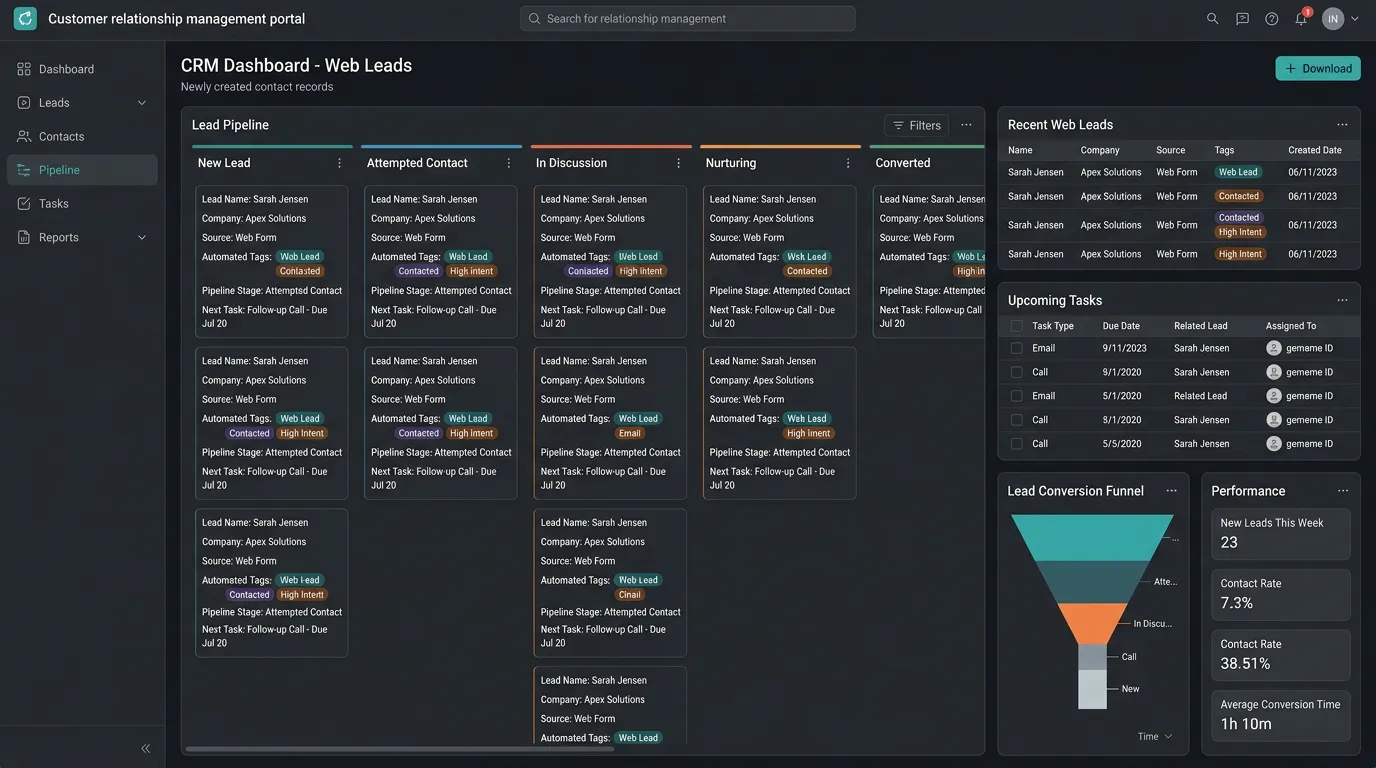Open Lead Pipeline panel more options
1376x768 pixels.
click(x=966, y=125)
